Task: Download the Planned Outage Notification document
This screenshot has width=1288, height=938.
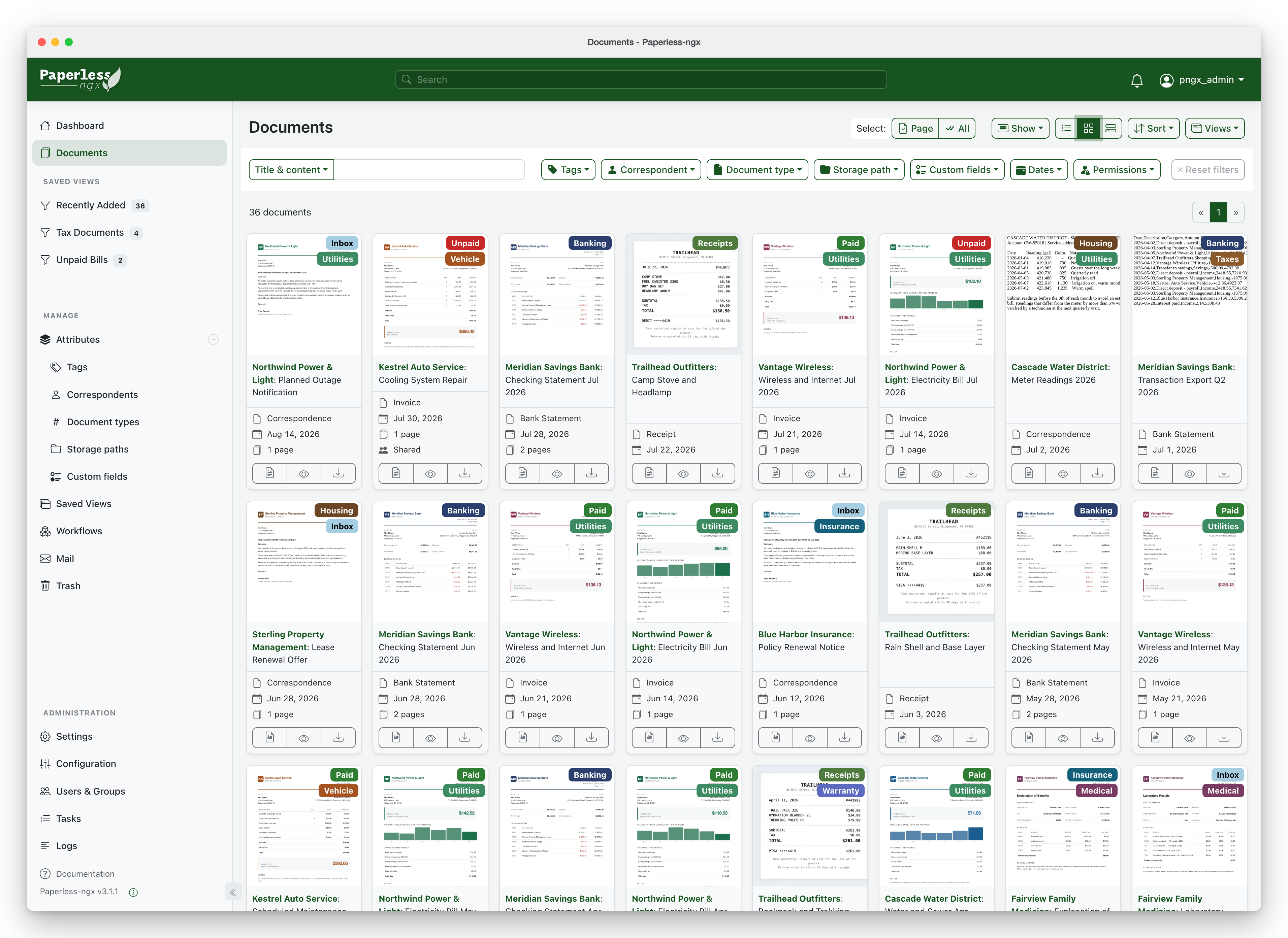Action: coord(338,473)
